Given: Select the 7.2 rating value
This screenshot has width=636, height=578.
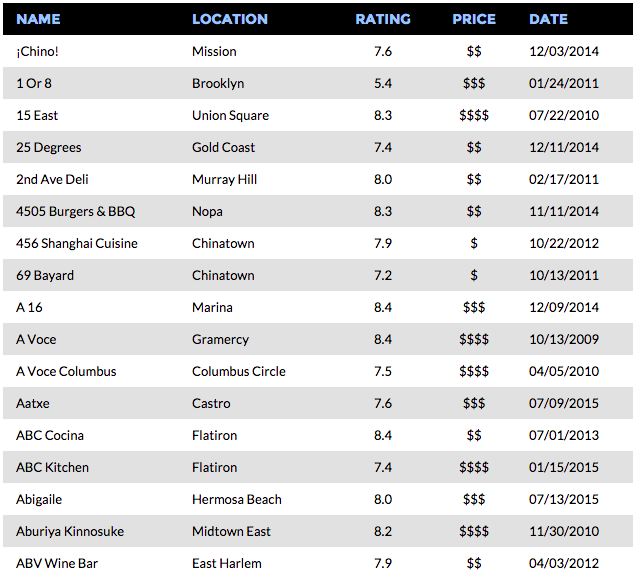Looking at the screenshot, I should (x=383, y=275).
